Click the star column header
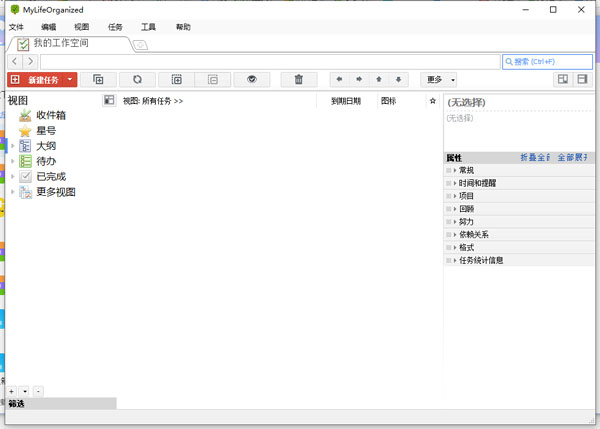The height and width of the screenshot is (429, 600). 433,101
